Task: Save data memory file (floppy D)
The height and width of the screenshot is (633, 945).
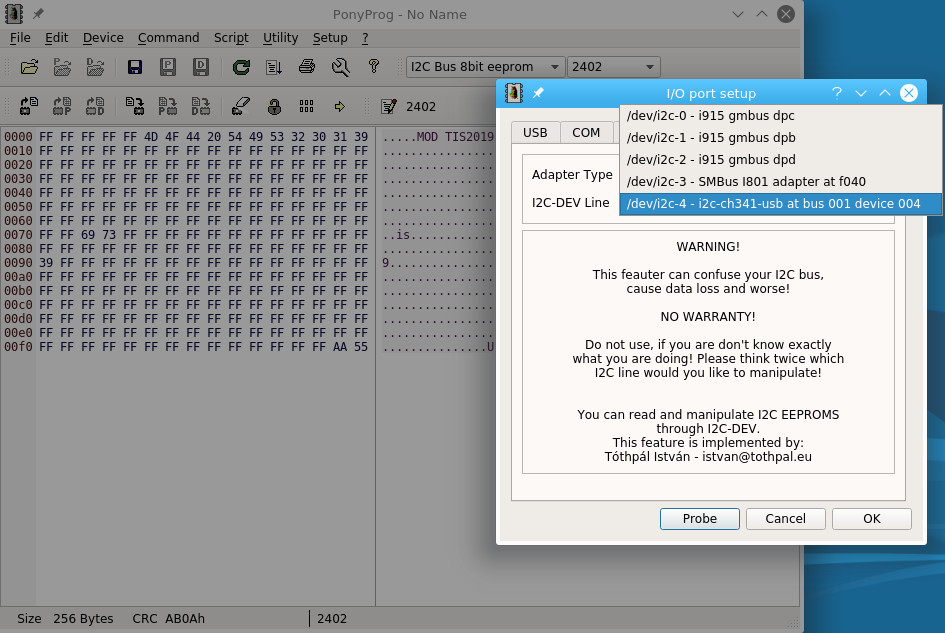Action: (x=201, y=66)
